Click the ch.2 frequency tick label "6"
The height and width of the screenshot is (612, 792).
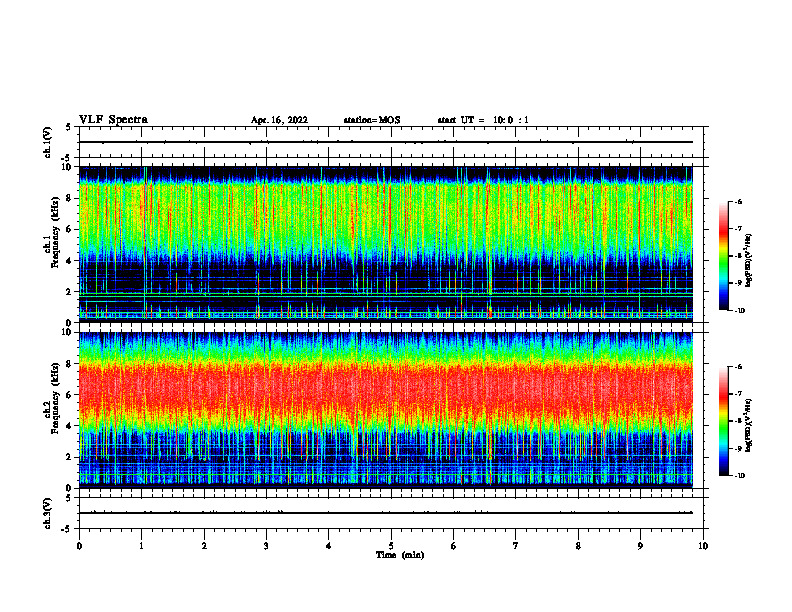pyautogui.click(x=70, y=395)
